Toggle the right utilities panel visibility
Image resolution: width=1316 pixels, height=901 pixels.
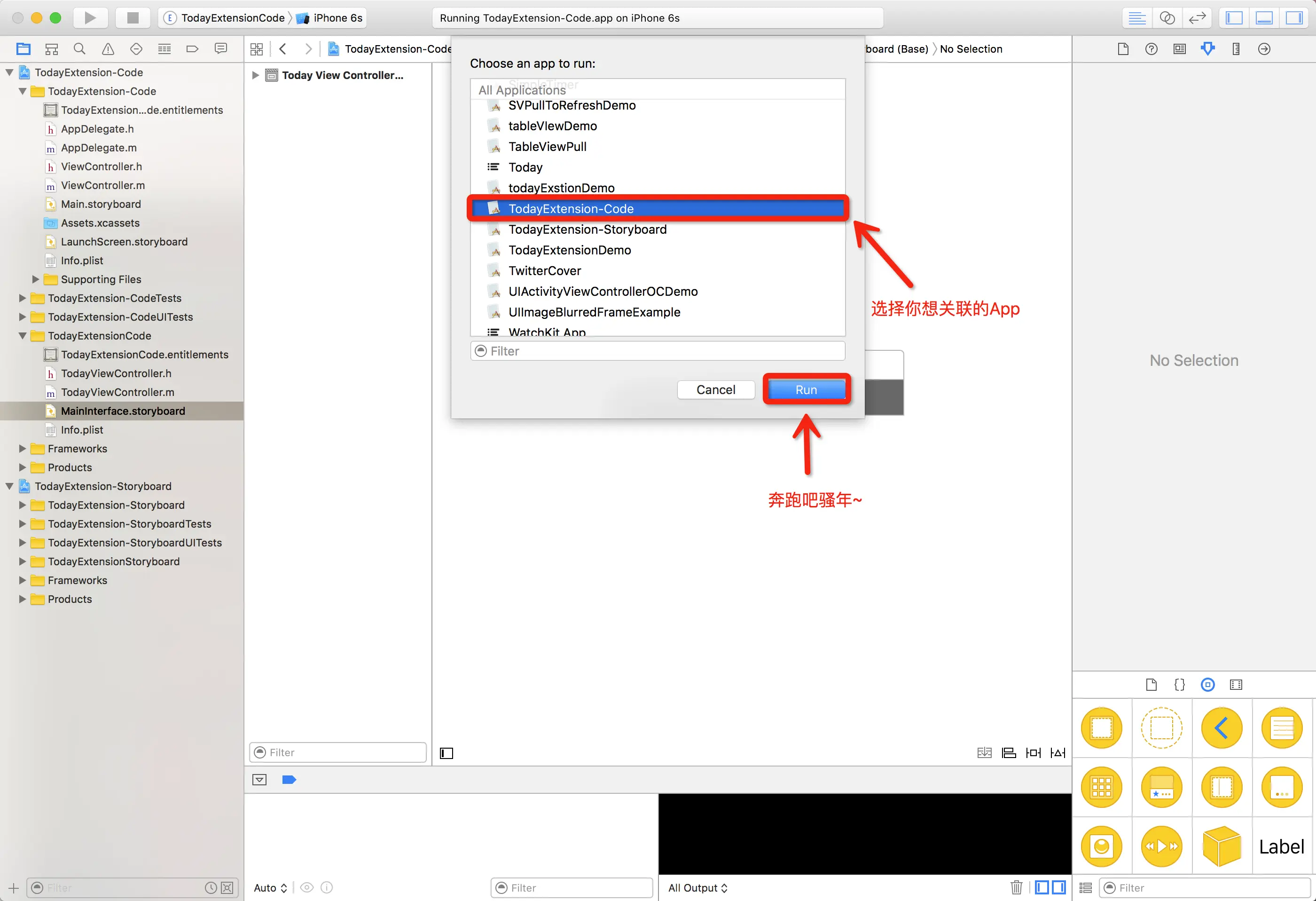tap(1294, 17)
